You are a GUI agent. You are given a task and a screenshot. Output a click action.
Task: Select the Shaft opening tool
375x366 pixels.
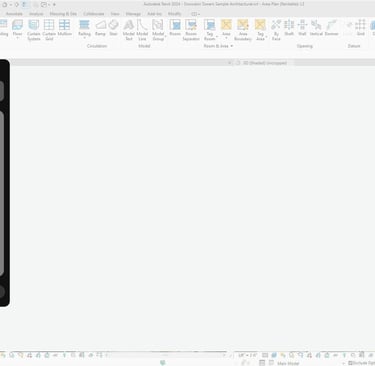click(289, 28)
